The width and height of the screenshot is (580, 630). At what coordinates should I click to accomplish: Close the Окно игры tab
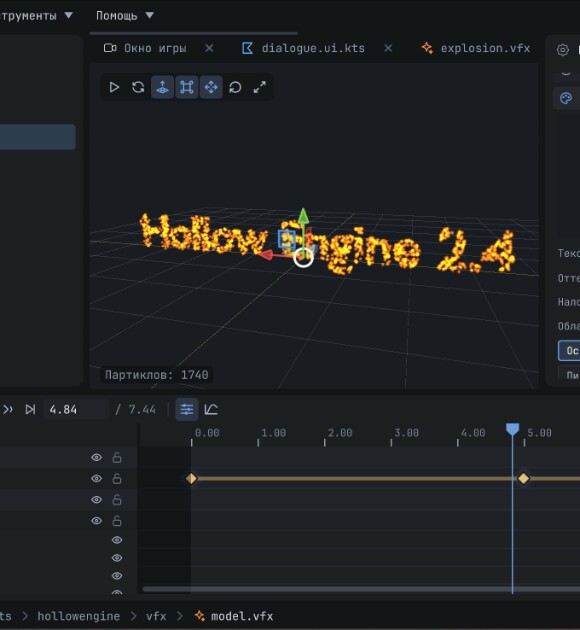tap(209, 48)
